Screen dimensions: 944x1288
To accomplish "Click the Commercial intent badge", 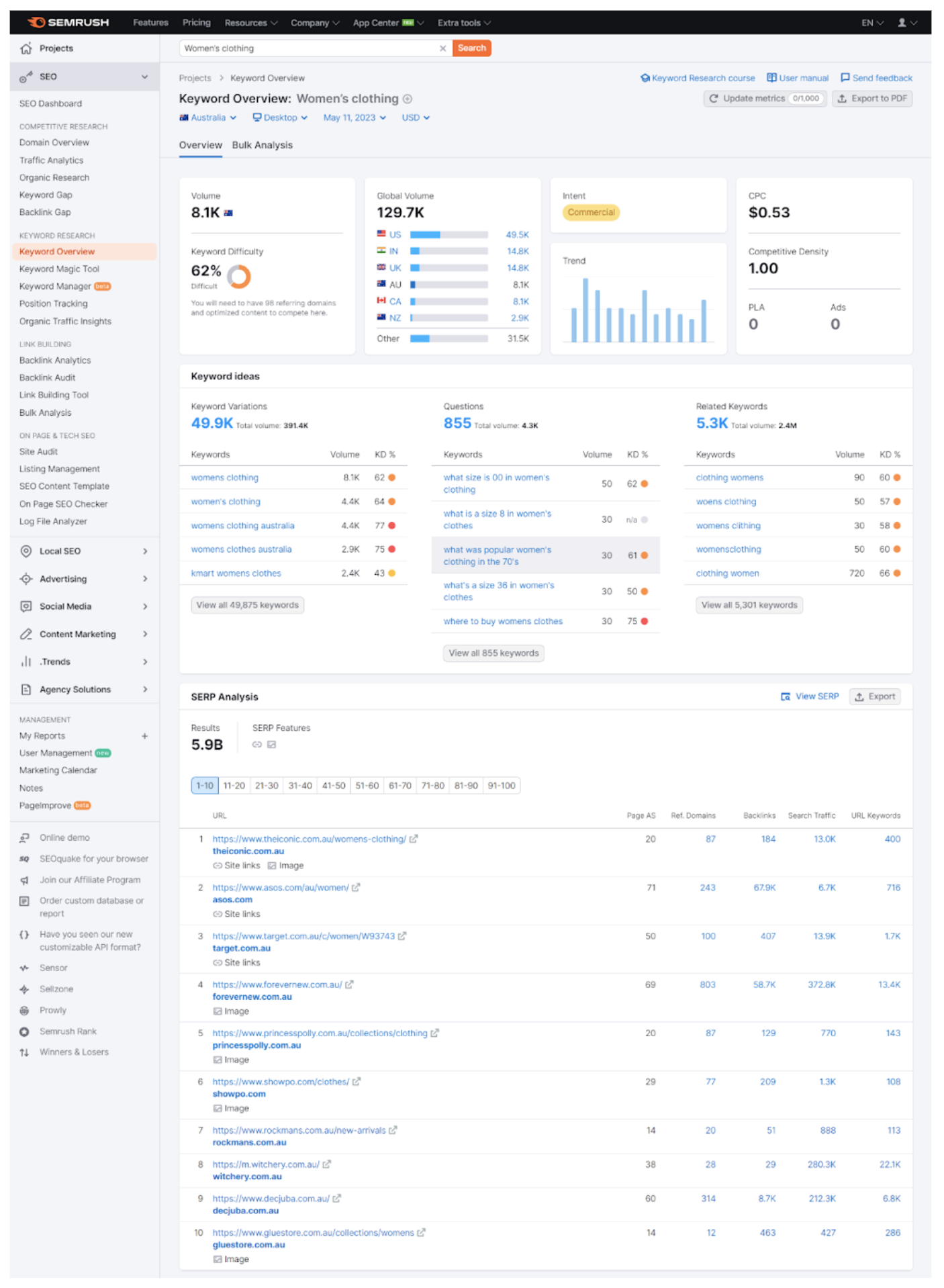I will pos(591,212).
